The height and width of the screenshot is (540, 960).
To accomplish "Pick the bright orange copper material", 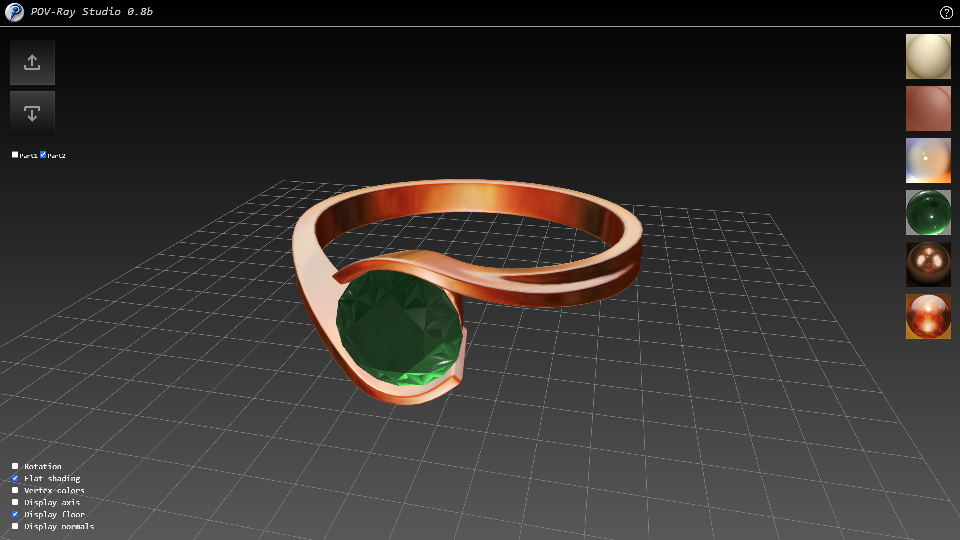I will click(928, 316).
